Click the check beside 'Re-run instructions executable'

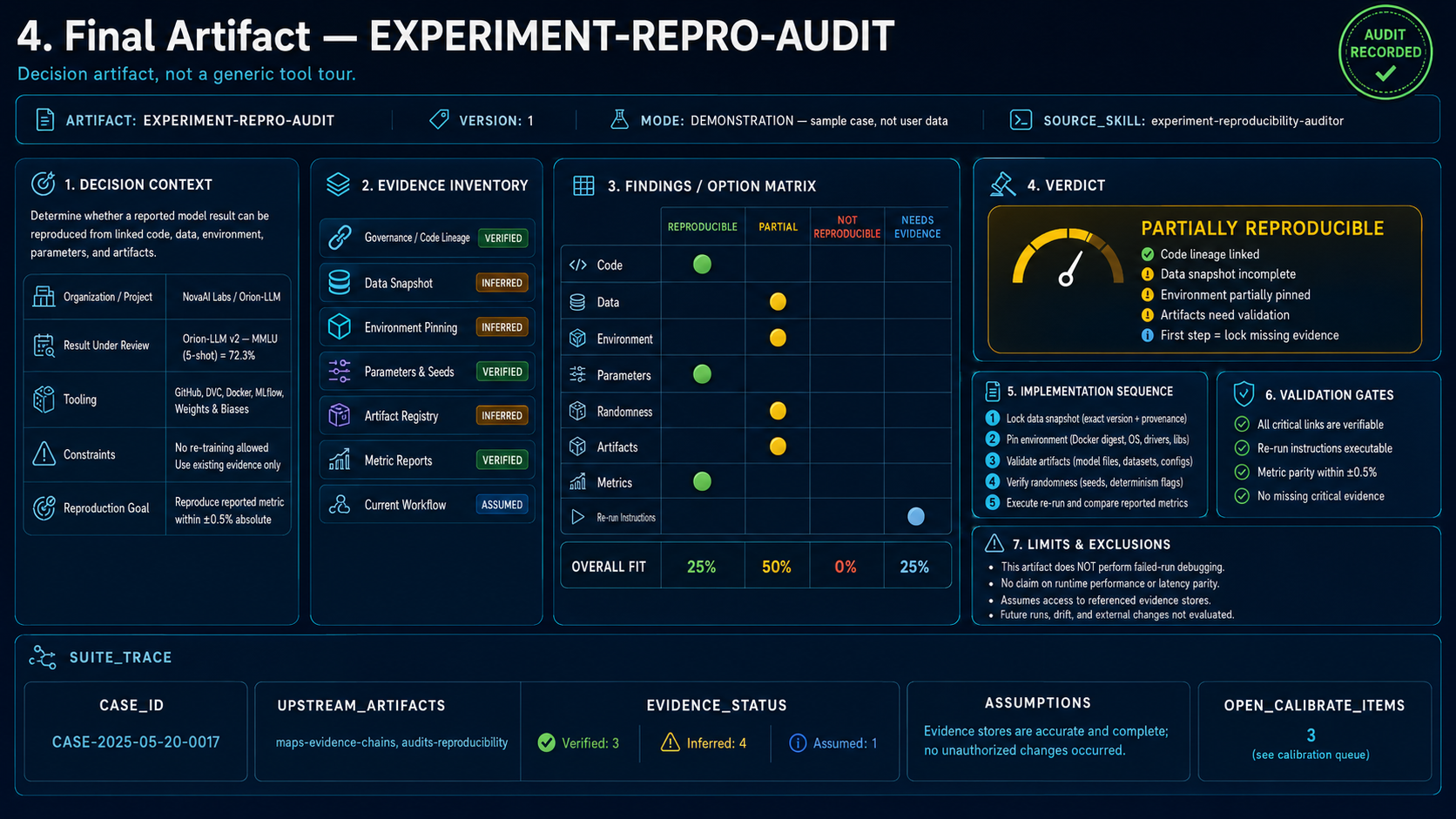(1243, 448)
